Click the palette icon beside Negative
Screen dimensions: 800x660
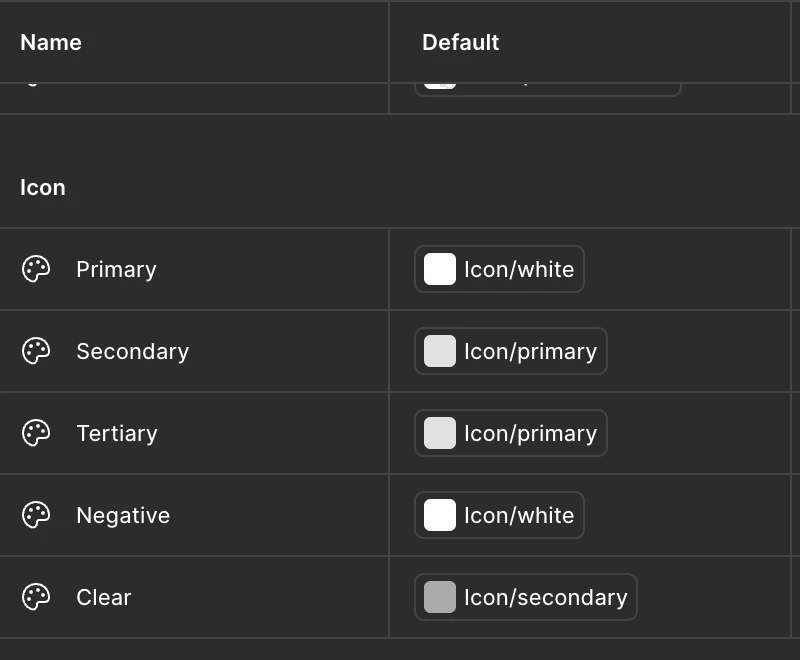(x=36, y=515)
